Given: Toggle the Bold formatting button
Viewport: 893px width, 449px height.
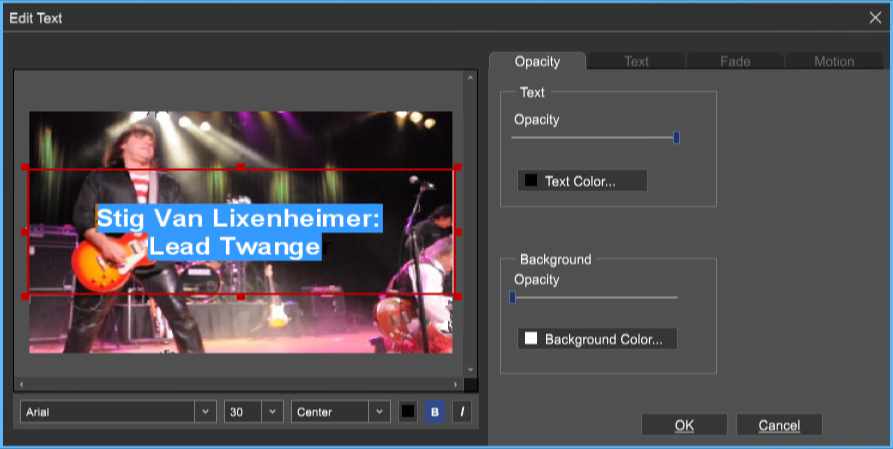Looking at the screenshot, I should click(x=435, y=412).
